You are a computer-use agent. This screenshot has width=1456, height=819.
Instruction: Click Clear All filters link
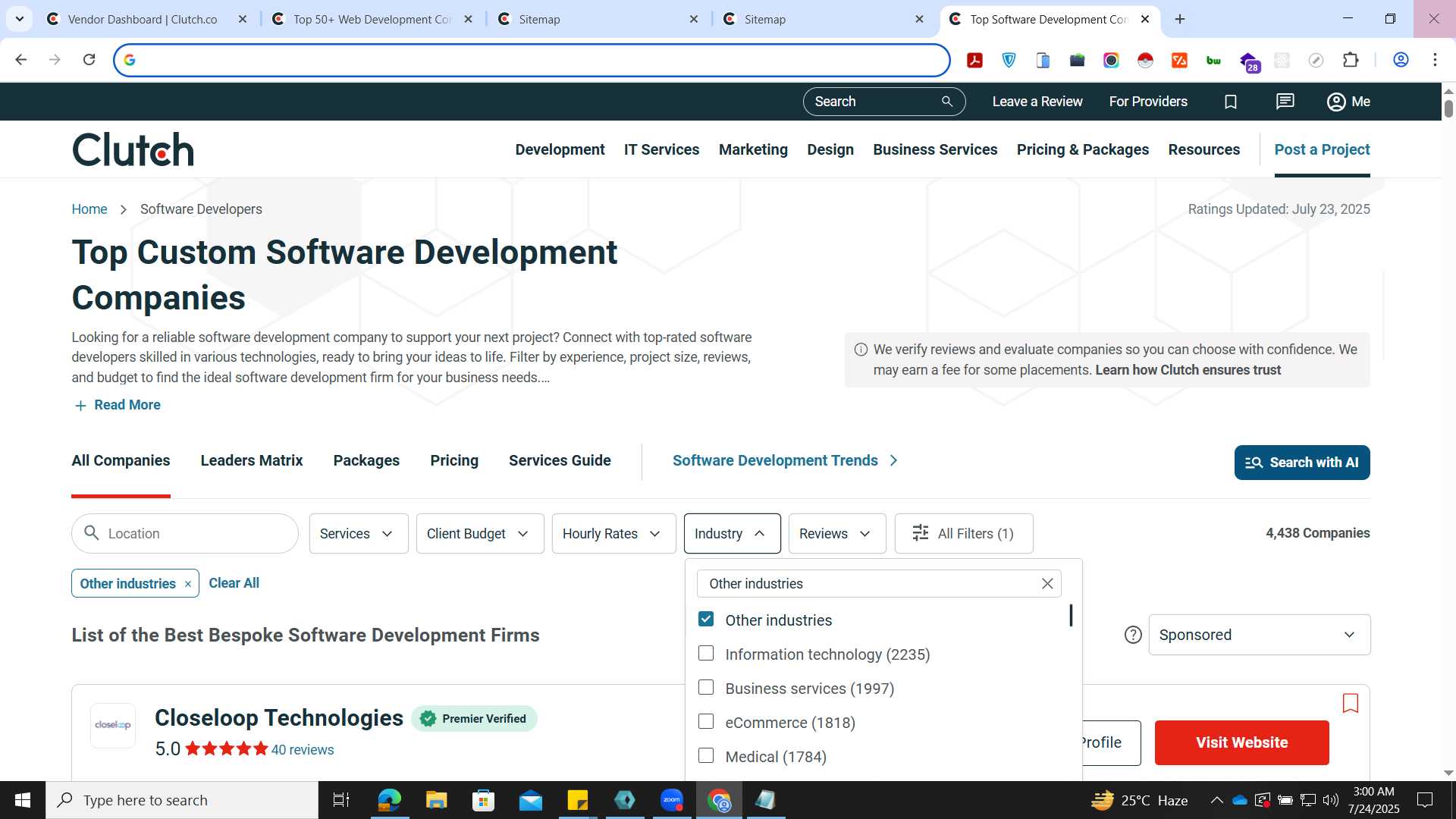pyautogui.click(x=234, y=583)
